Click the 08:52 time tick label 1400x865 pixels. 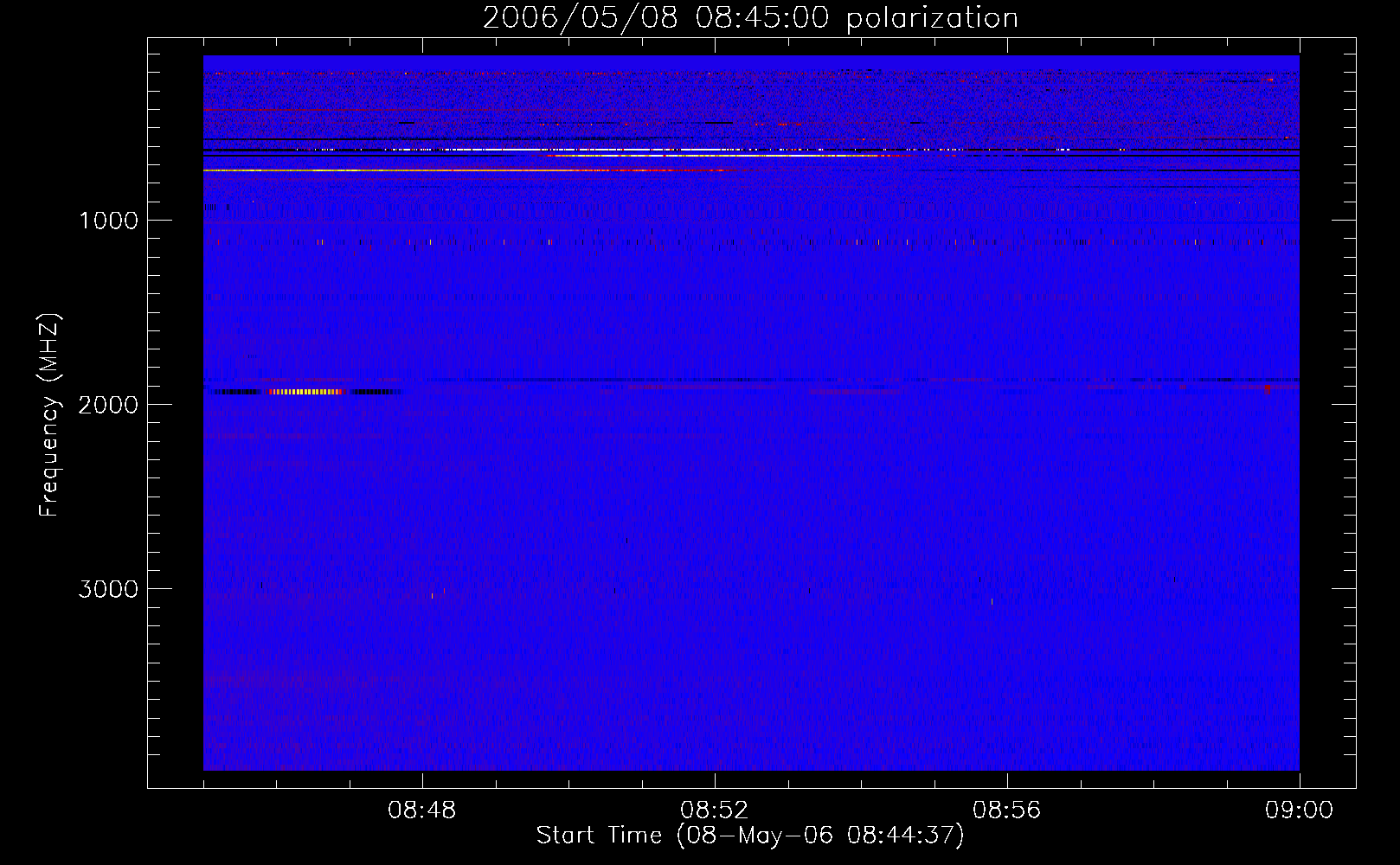click(715, 811)
